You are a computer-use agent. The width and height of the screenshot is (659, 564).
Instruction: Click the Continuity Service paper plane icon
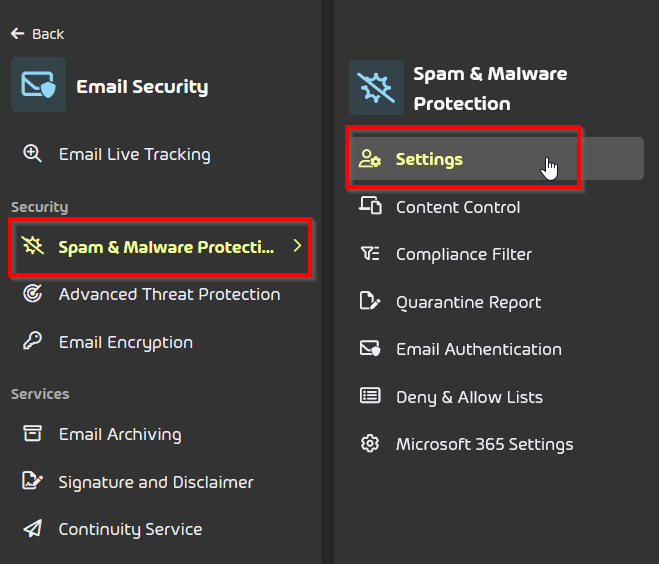click(x=32, y=528)
